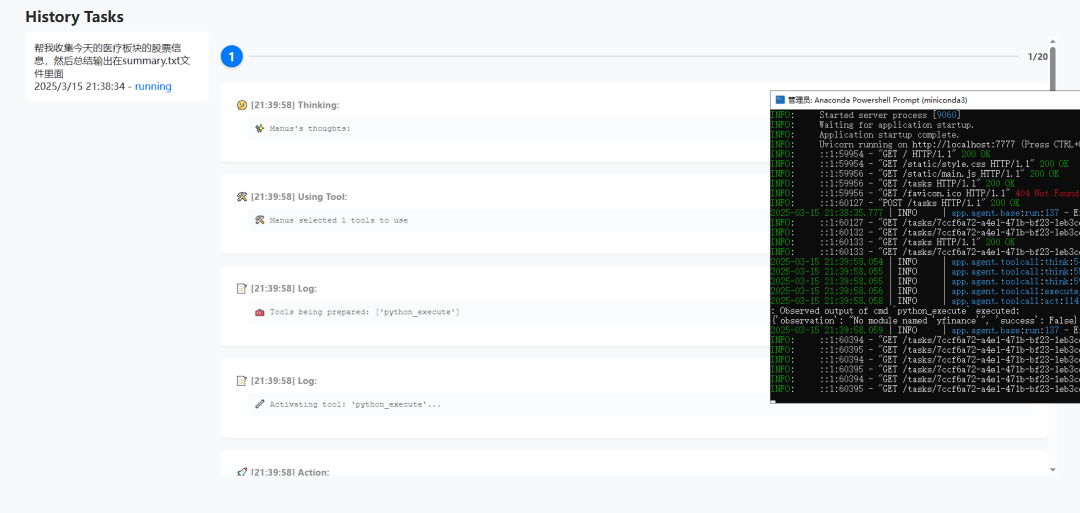
Task: Click the vertical scrollbar thumb of steps panel
Action: point(1052,67)
